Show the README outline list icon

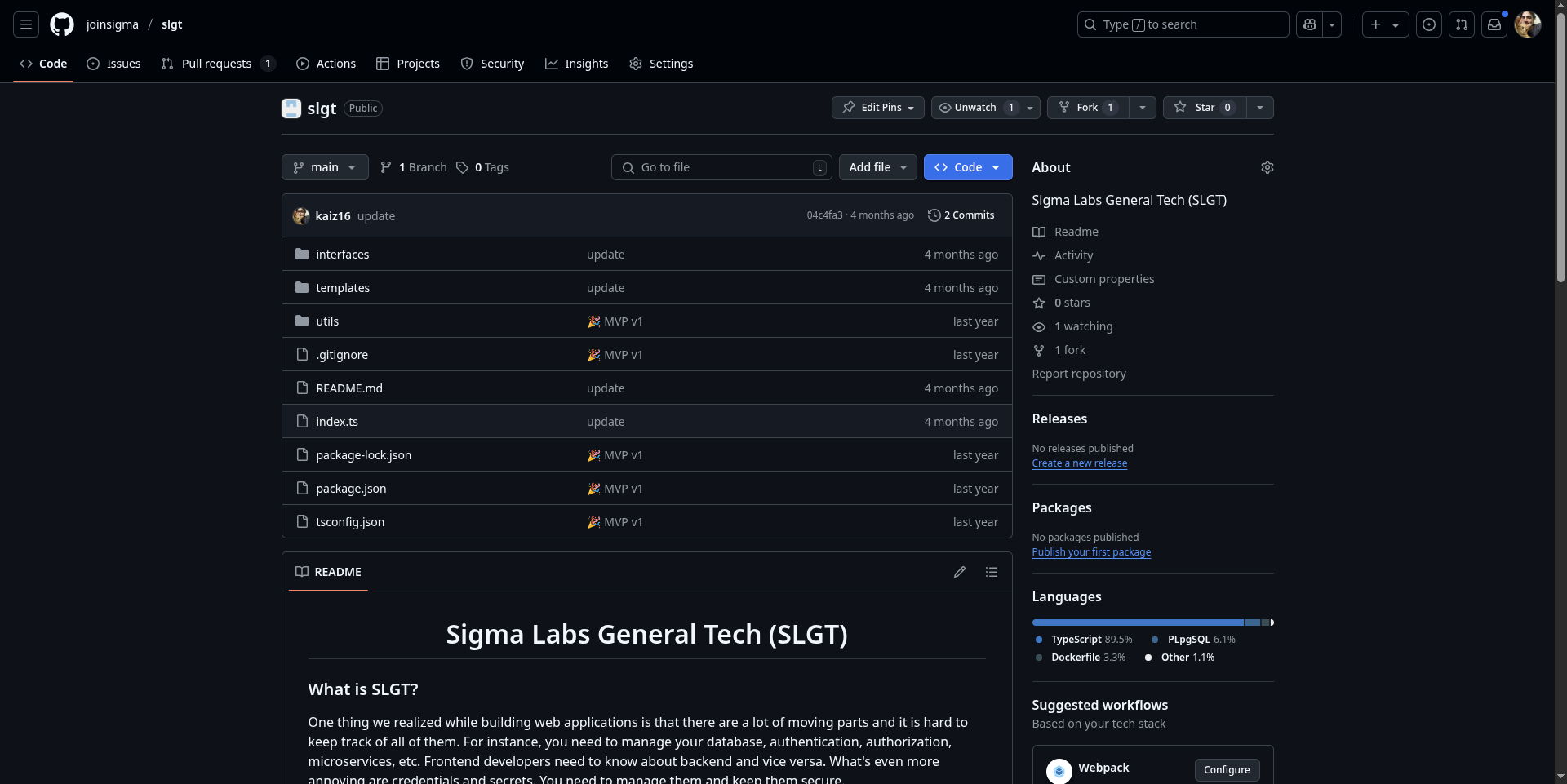(992, 572)
